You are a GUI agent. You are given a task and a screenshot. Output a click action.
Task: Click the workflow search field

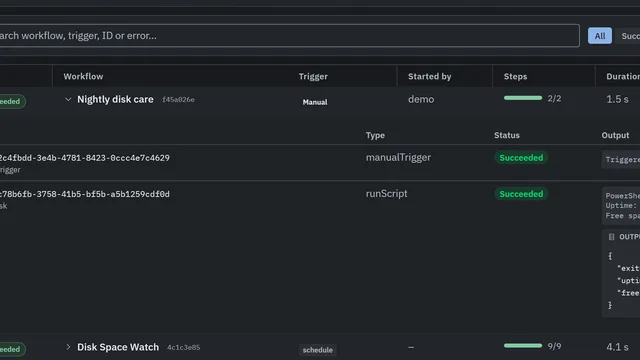click(289, 36)
